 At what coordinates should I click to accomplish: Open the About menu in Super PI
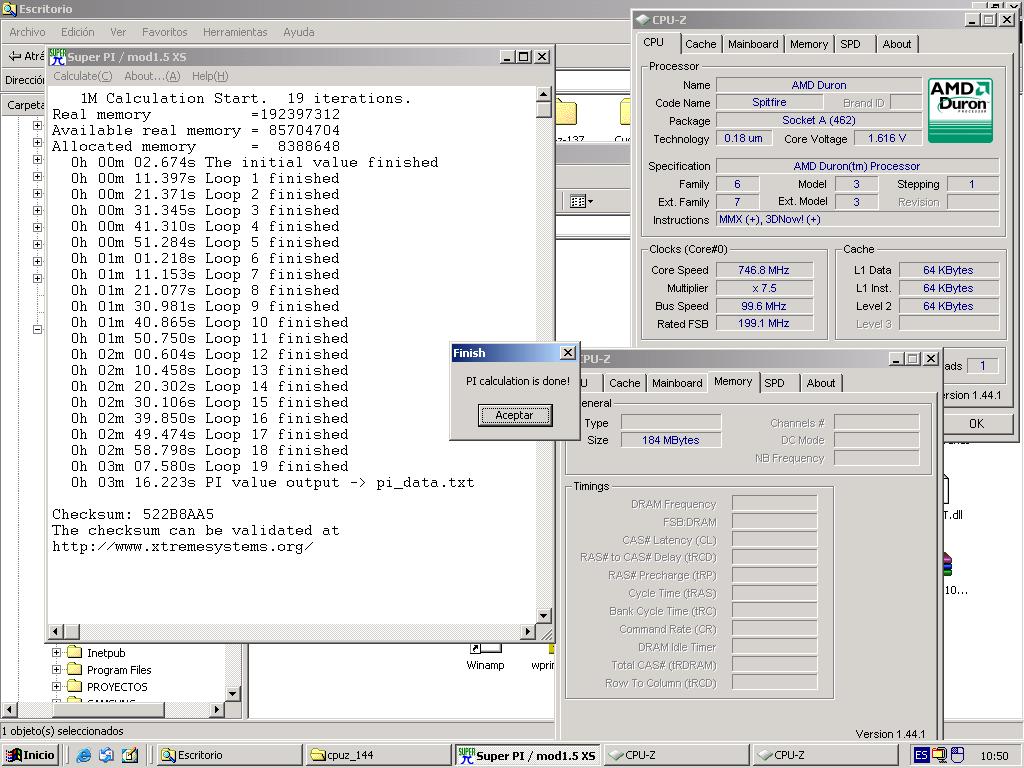(x=152, y=76)
